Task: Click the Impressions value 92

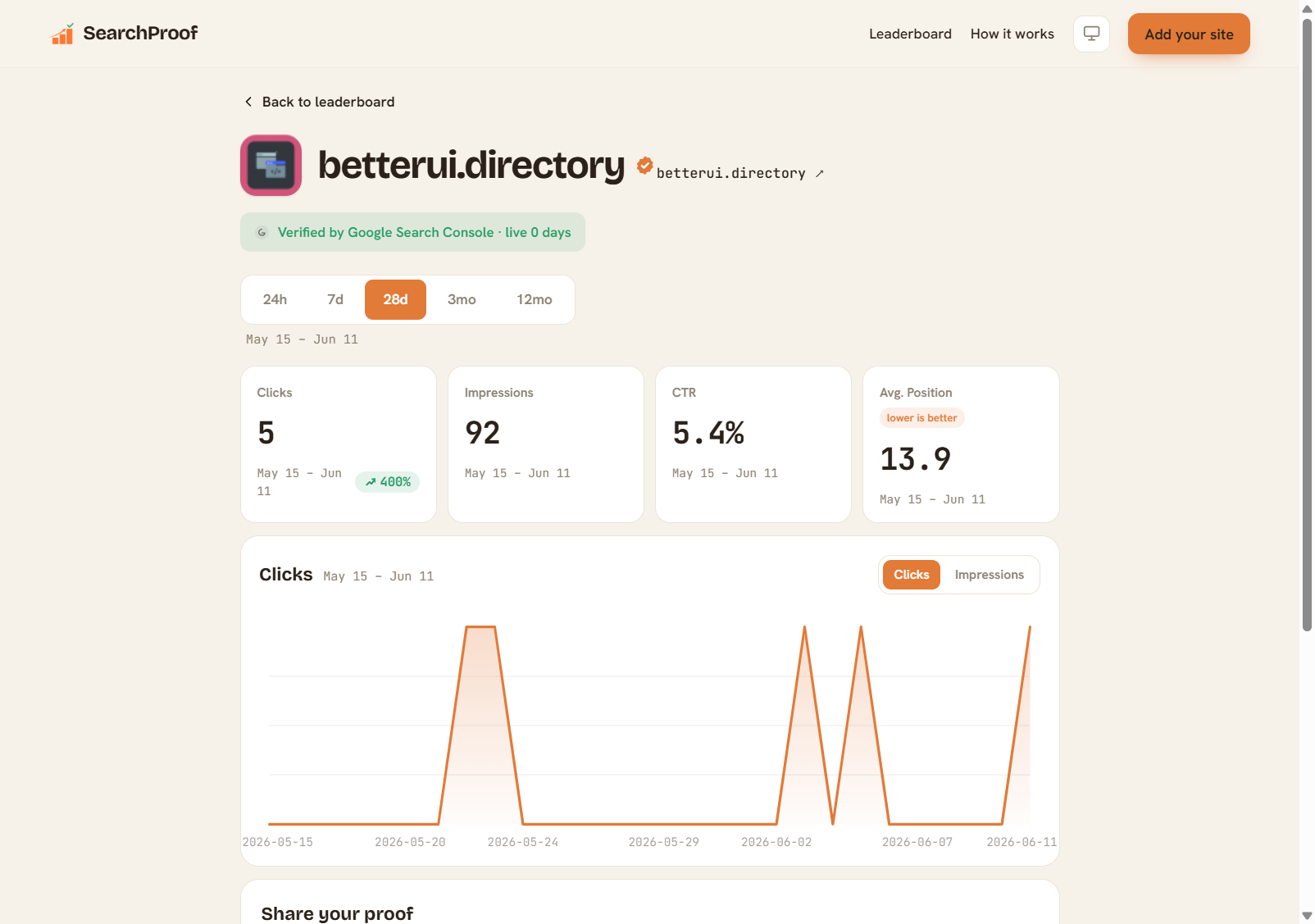Action: (482, 433)
